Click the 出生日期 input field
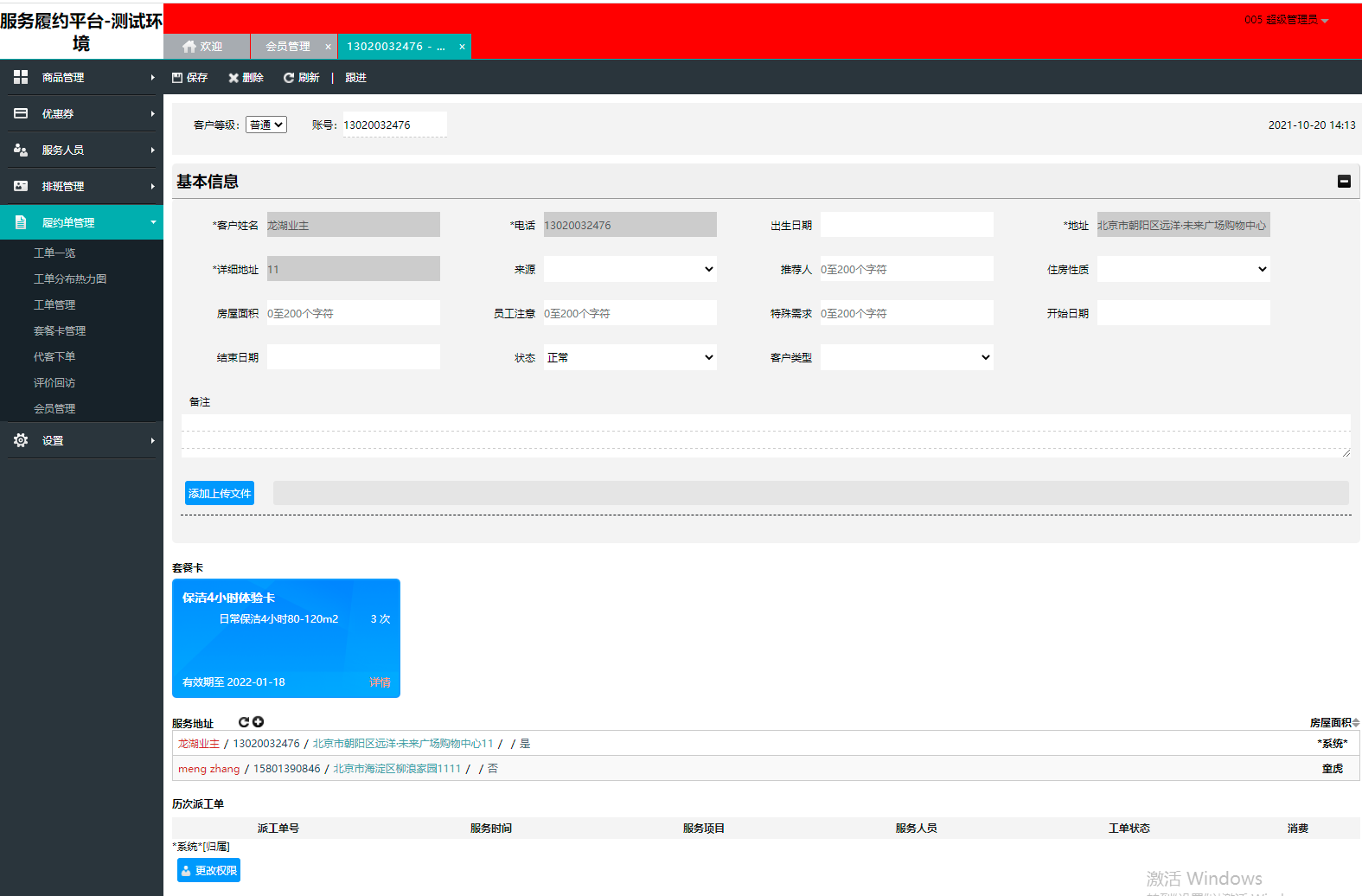 coord(907,225)
